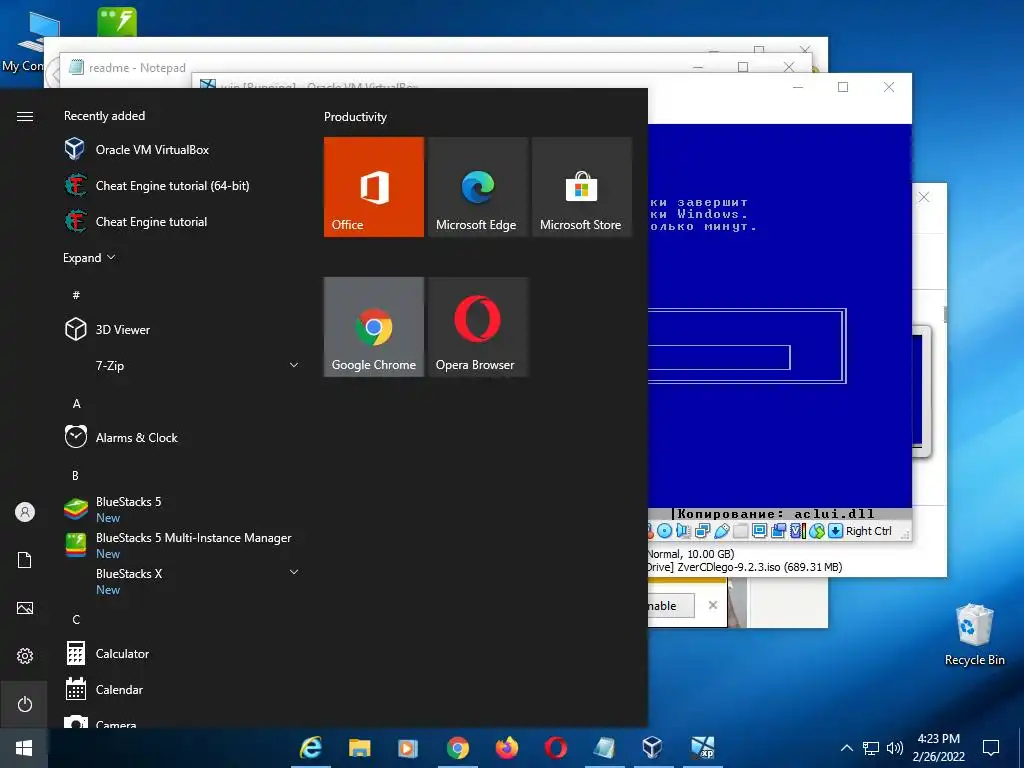The image size is (1024, 768).
Task: Open the Microsoft Edge tile
Action: pyautogui.click(x=478, y=187)
